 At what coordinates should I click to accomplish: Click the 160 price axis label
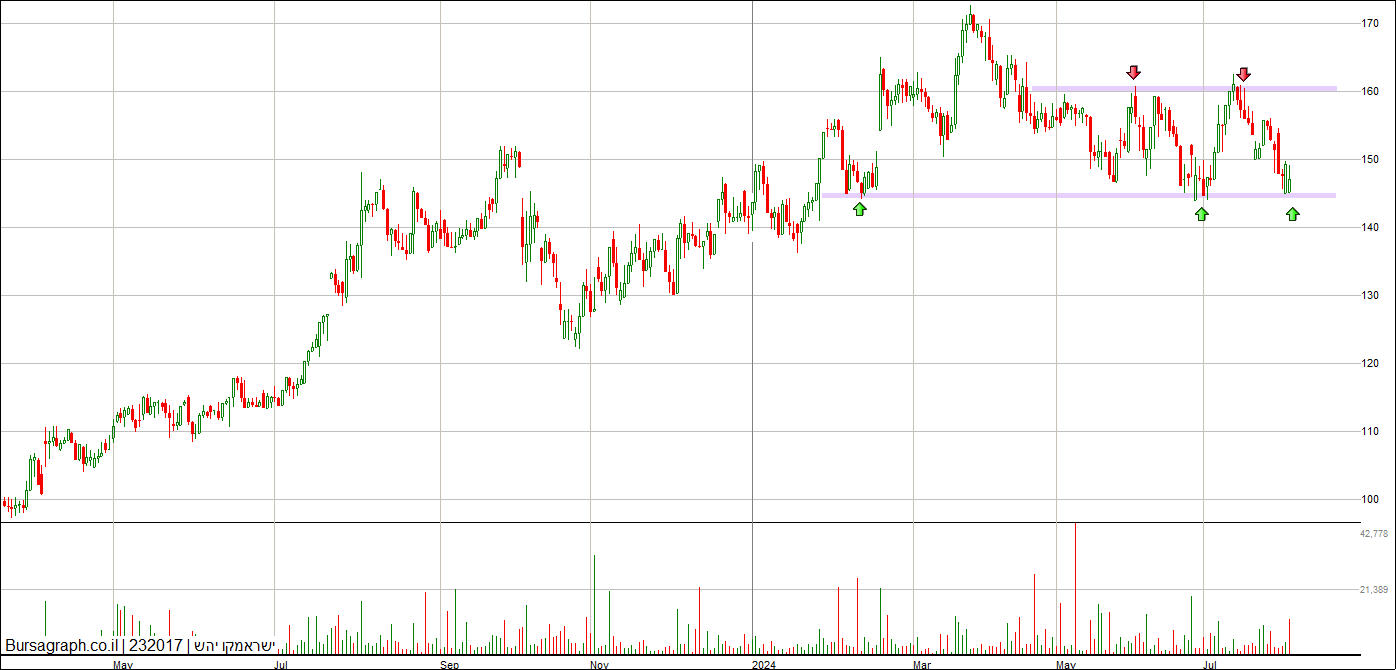click(1370, 91)
